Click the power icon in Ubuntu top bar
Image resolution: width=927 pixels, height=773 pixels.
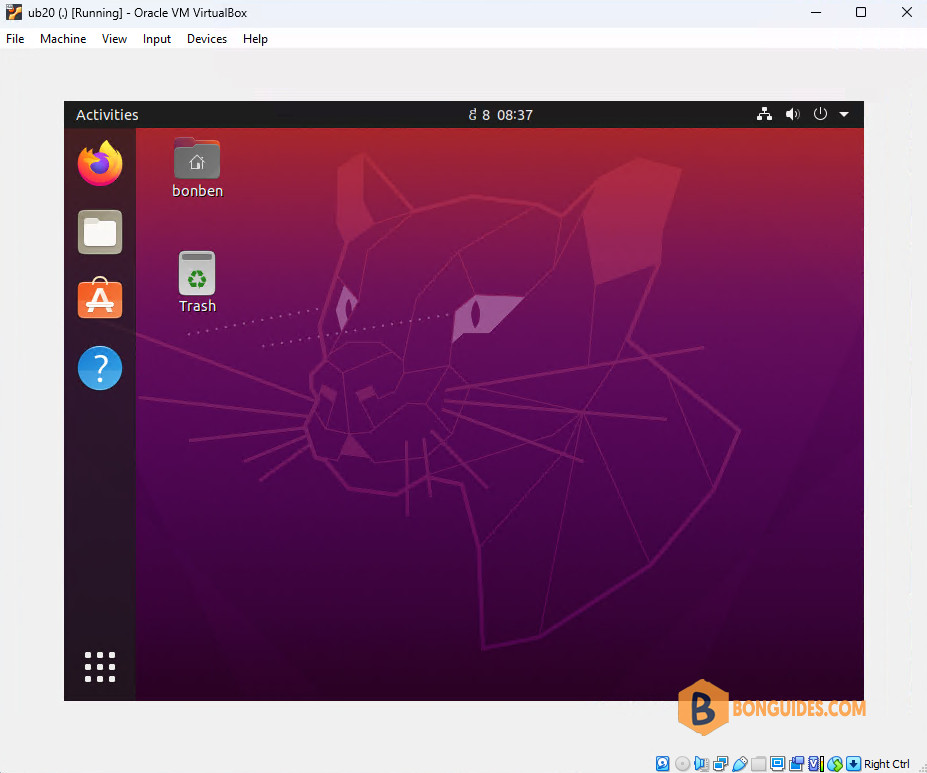820,114
